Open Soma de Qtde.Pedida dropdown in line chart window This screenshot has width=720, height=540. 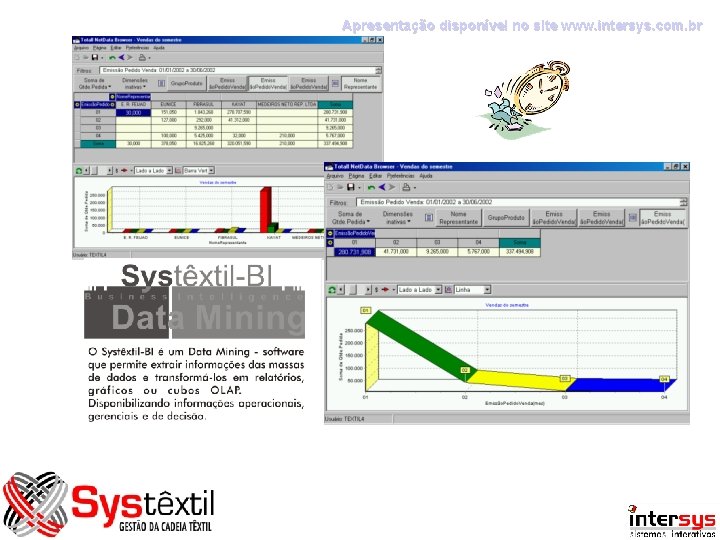[x=350, y=218]
